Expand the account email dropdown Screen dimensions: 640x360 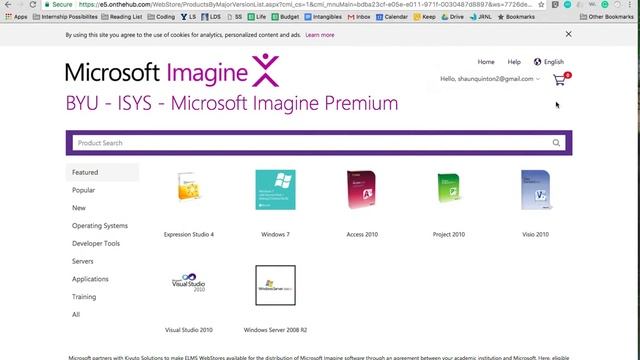coord(490,79)
